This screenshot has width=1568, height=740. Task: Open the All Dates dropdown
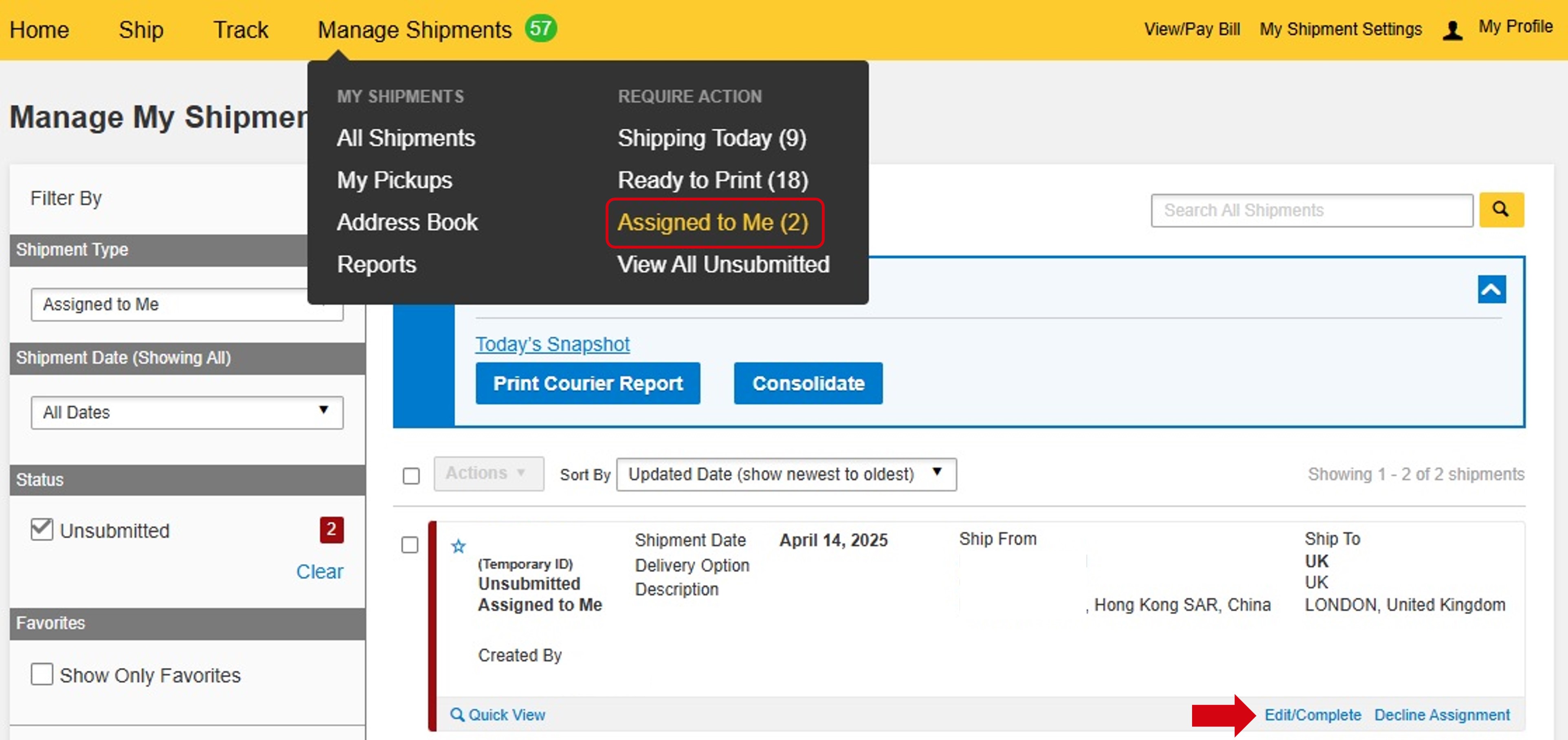[x=187, y=412]
